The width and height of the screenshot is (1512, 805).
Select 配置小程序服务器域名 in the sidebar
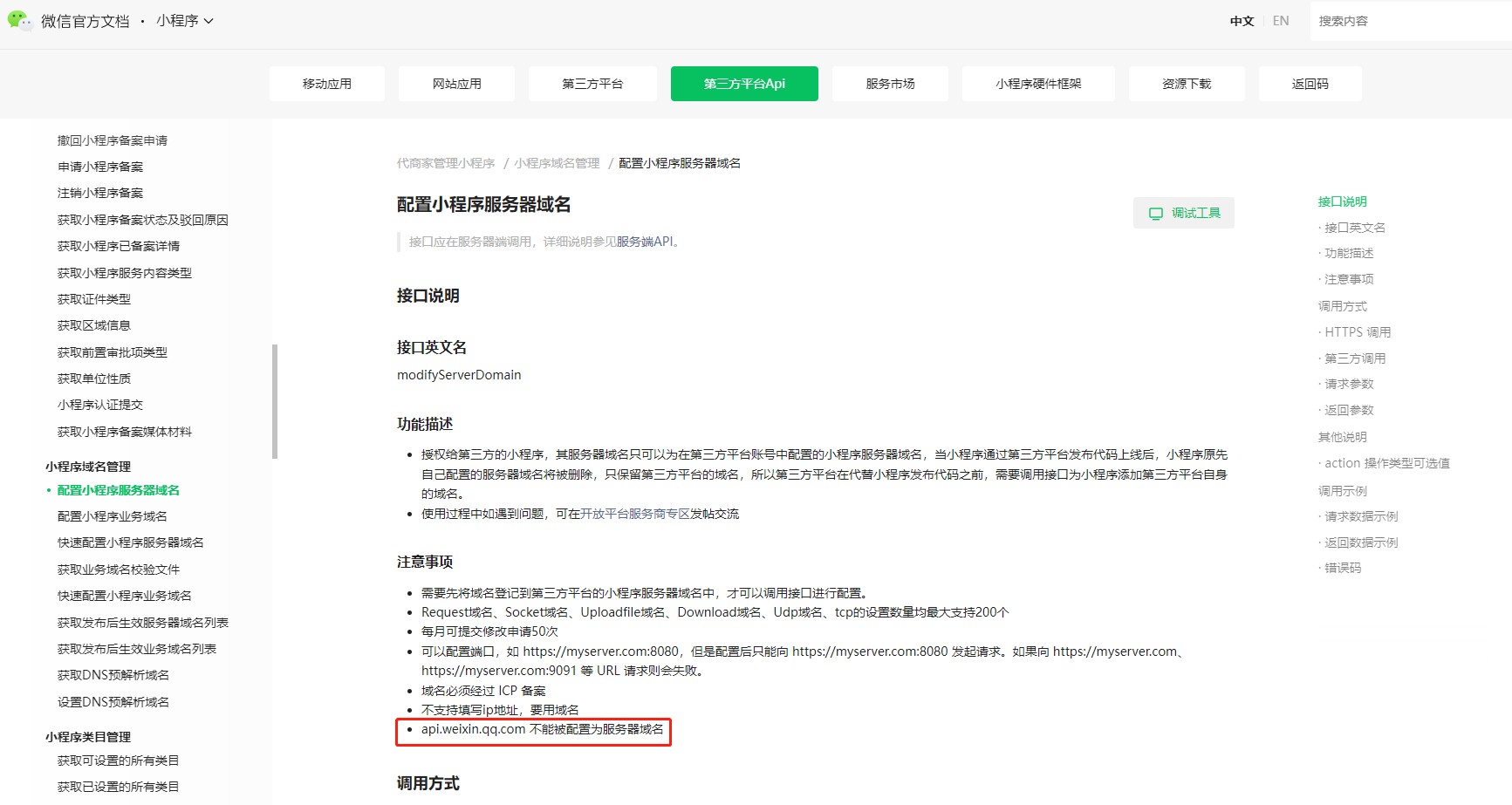(119, 490)
